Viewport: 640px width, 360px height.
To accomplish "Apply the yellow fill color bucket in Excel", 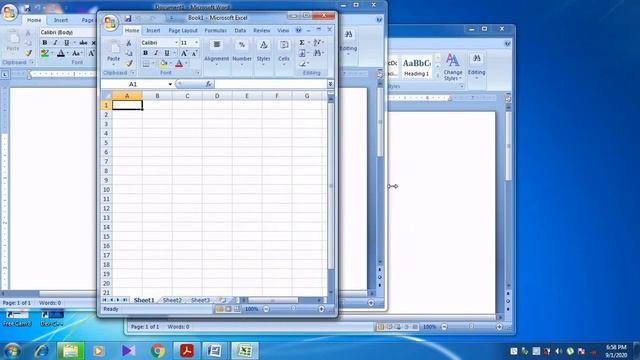I will click(164, 64).
